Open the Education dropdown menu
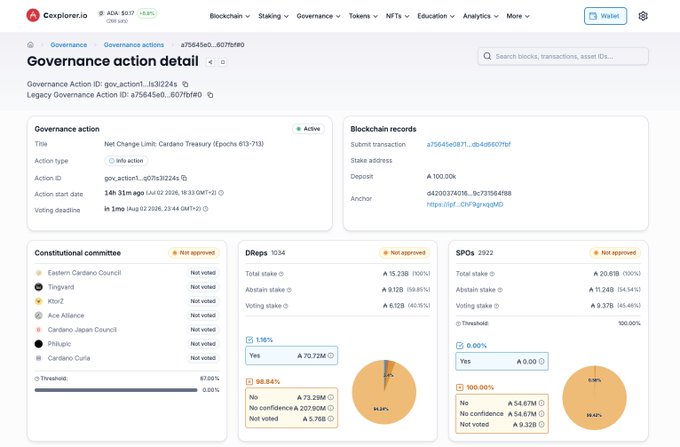Image resolution: width=680 pixels, height=447 pixels. point(436,16)
